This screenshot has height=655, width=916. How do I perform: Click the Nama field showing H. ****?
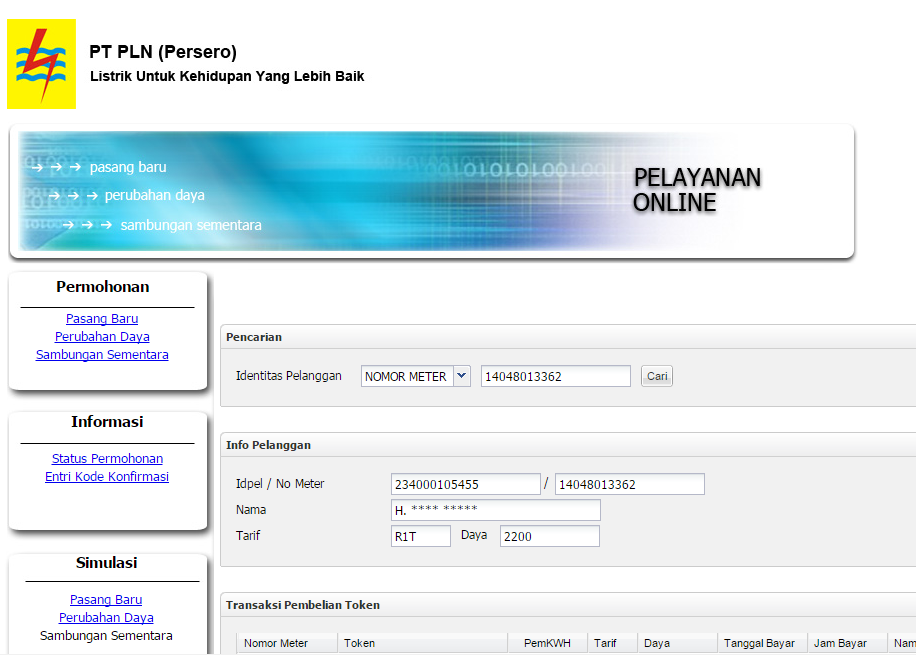(x=495, y=510)
